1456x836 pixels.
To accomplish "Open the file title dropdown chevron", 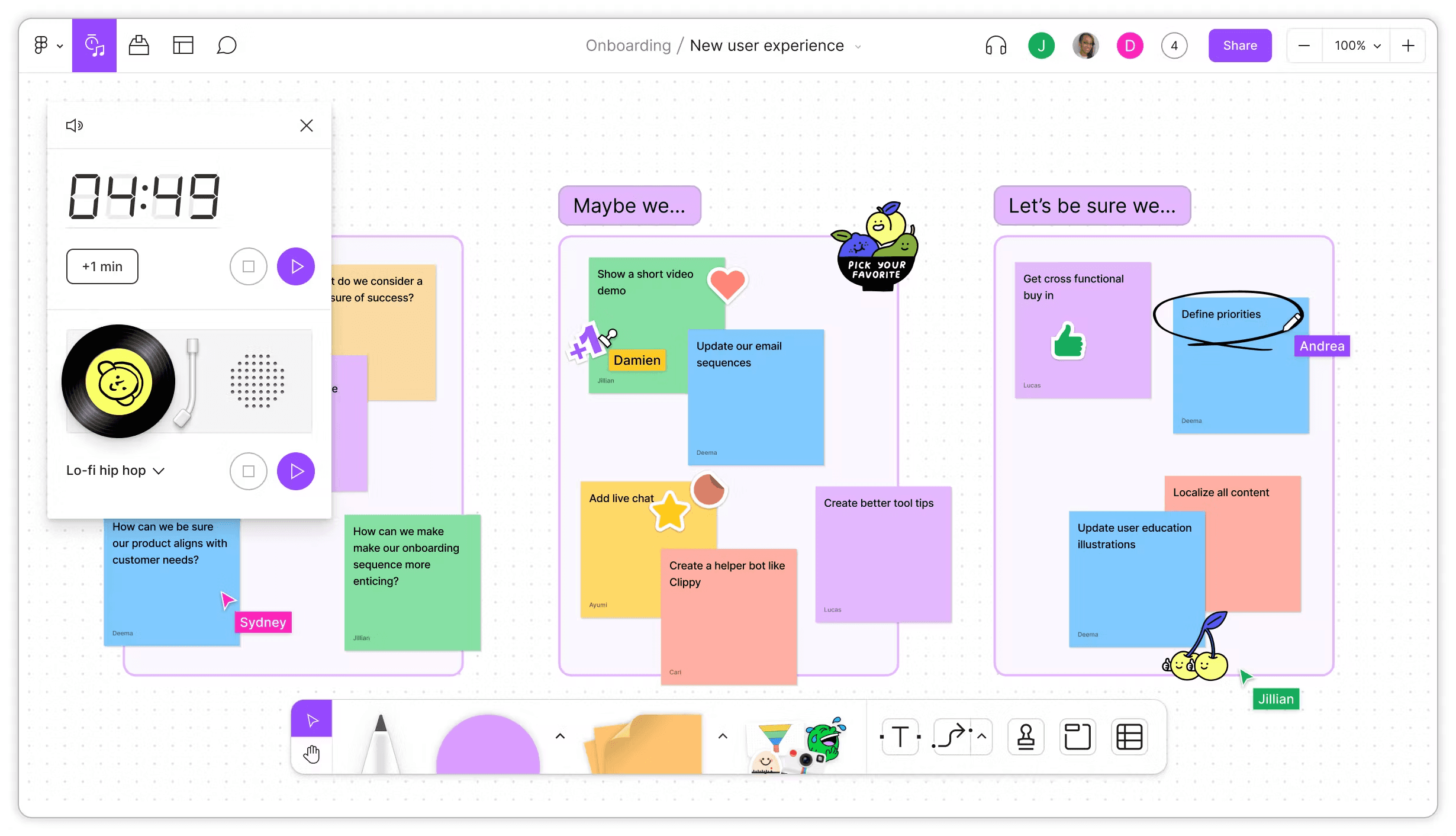I will coord(858,47).
